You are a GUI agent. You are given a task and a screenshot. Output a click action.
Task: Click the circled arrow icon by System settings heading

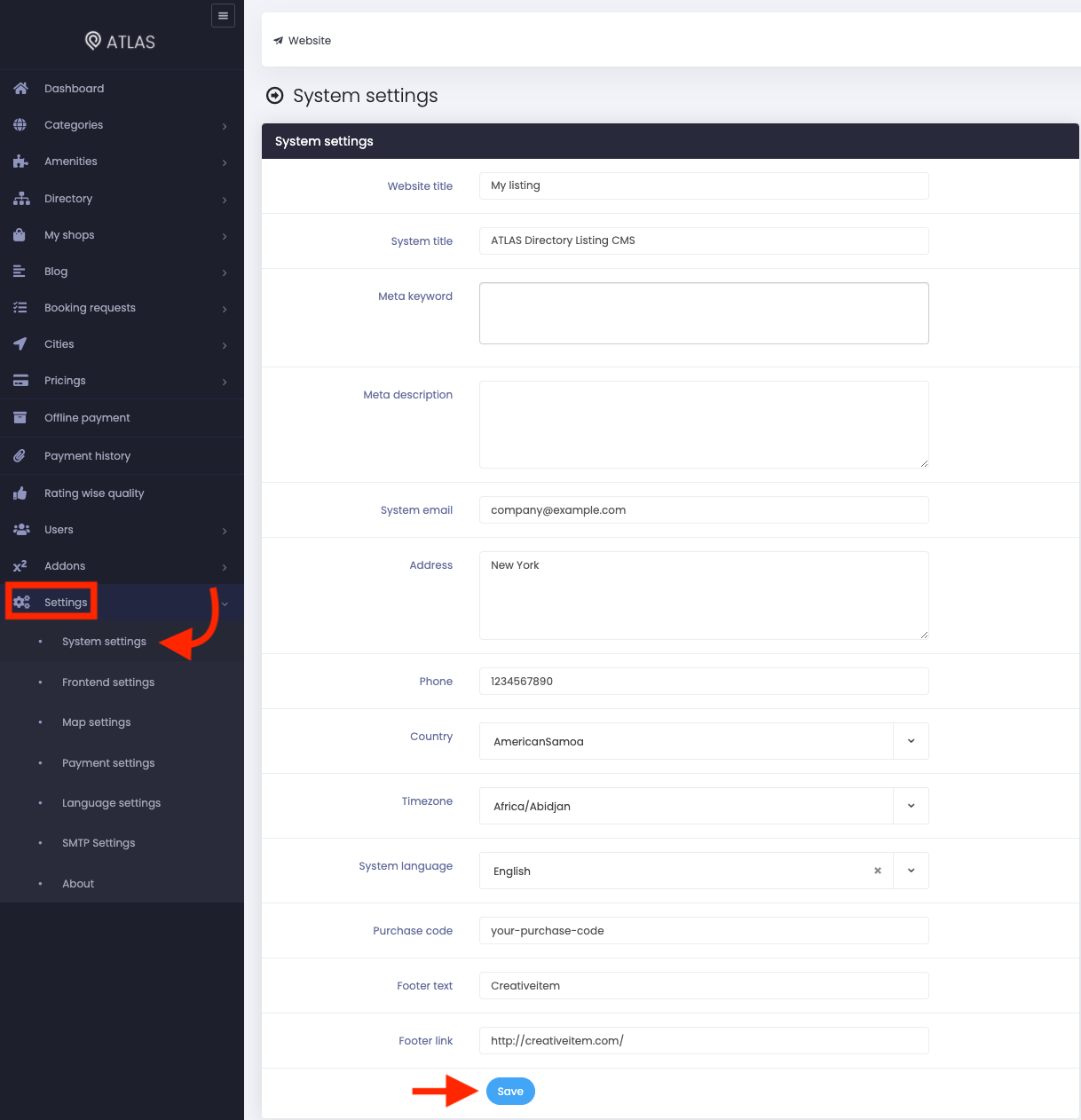(275, 96)
